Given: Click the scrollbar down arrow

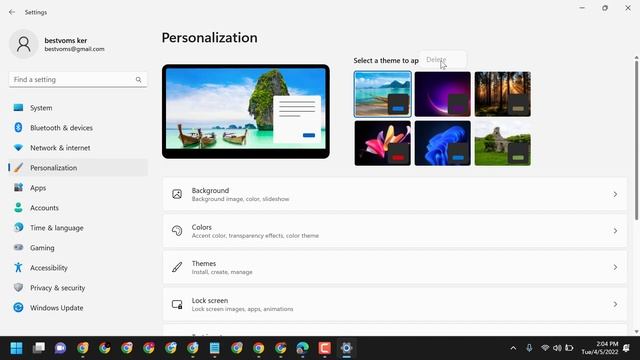Looking at the screenshot, I should [636, 331].
